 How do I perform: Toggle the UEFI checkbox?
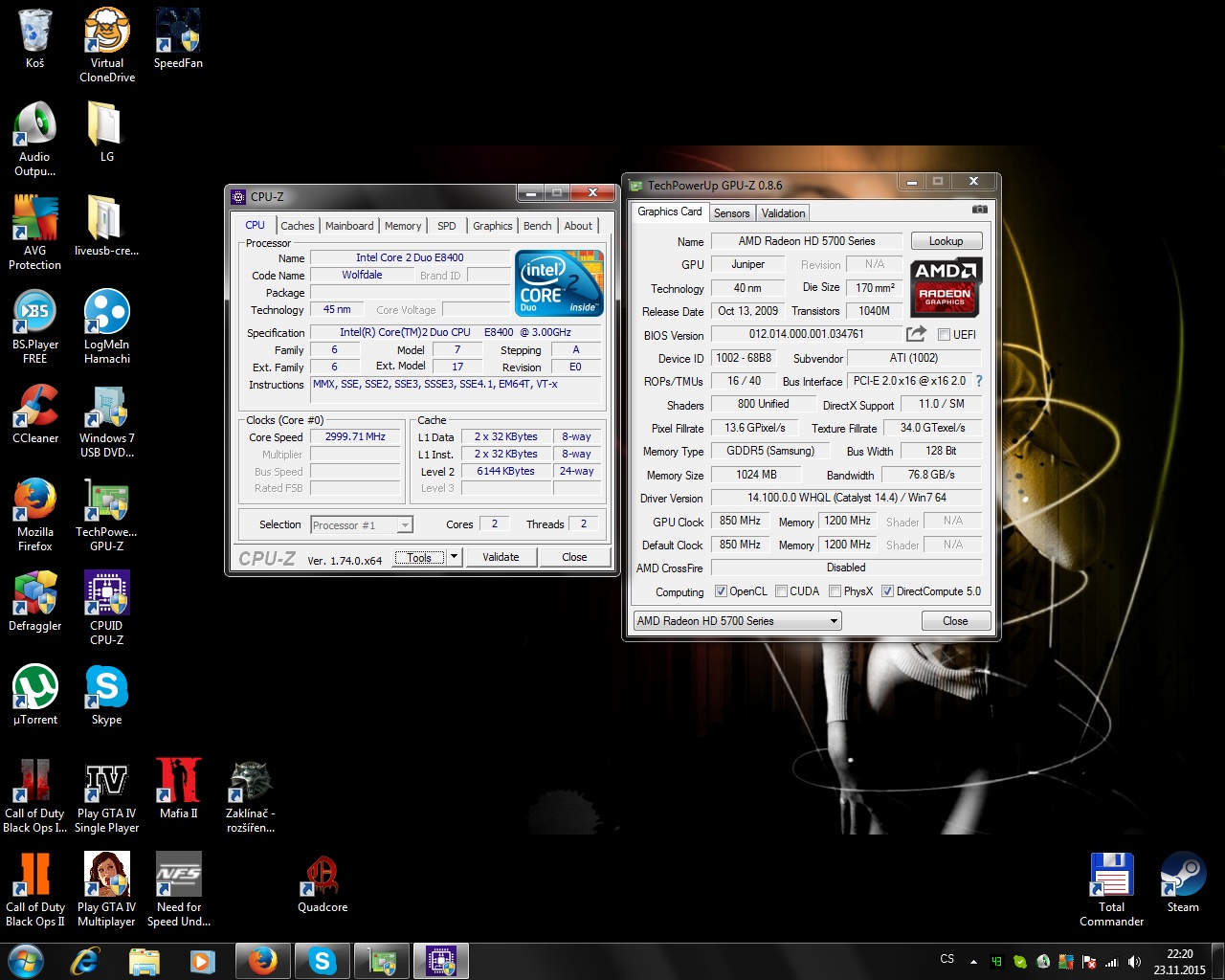[944, 335]
